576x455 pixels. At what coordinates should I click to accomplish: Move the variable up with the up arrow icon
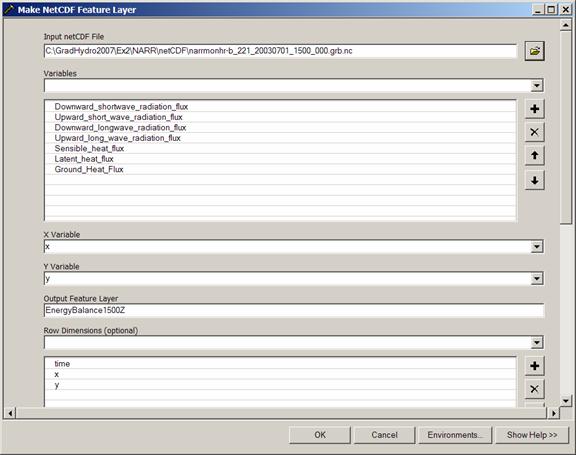(x=534, y=156)
